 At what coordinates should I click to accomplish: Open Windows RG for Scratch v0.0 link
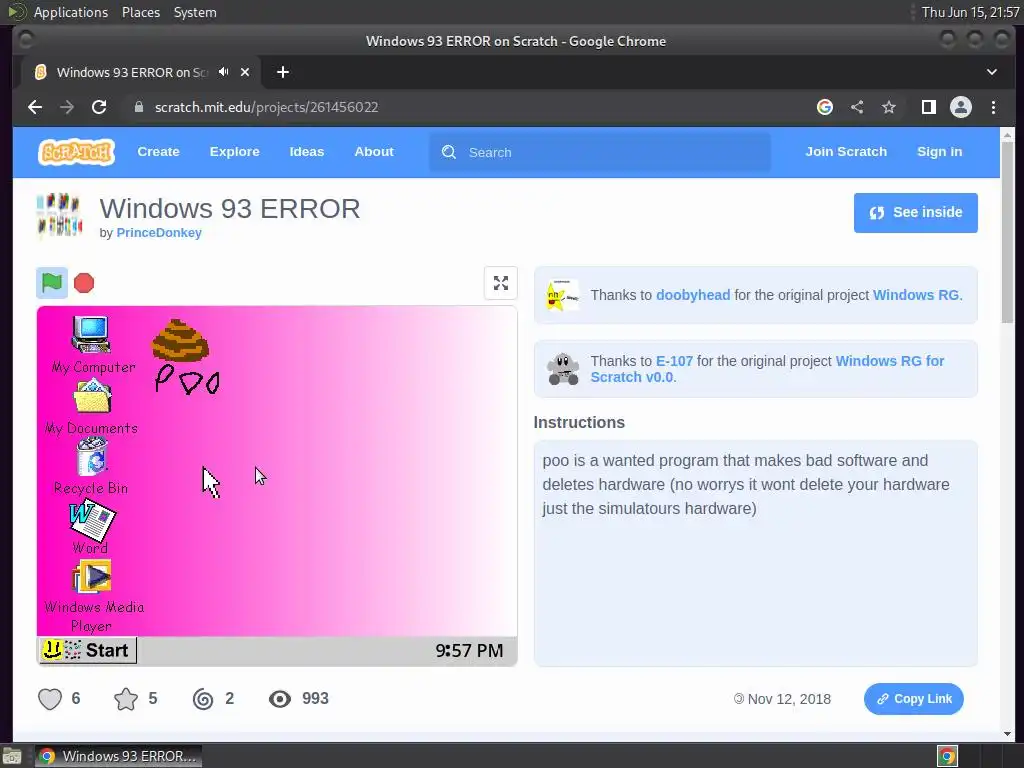767,369
